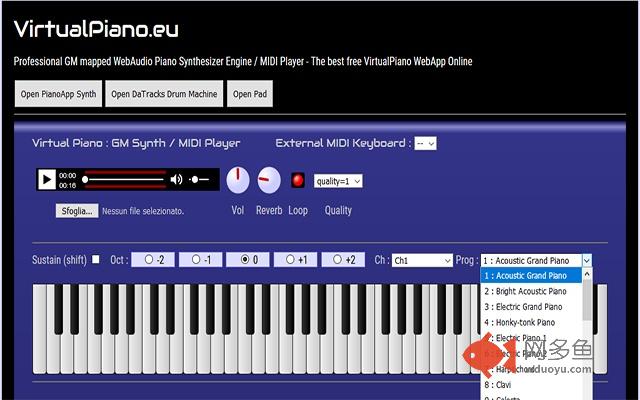Select octave 0 radio button
Screen dimensions: 640x400
tap(244, 259)
